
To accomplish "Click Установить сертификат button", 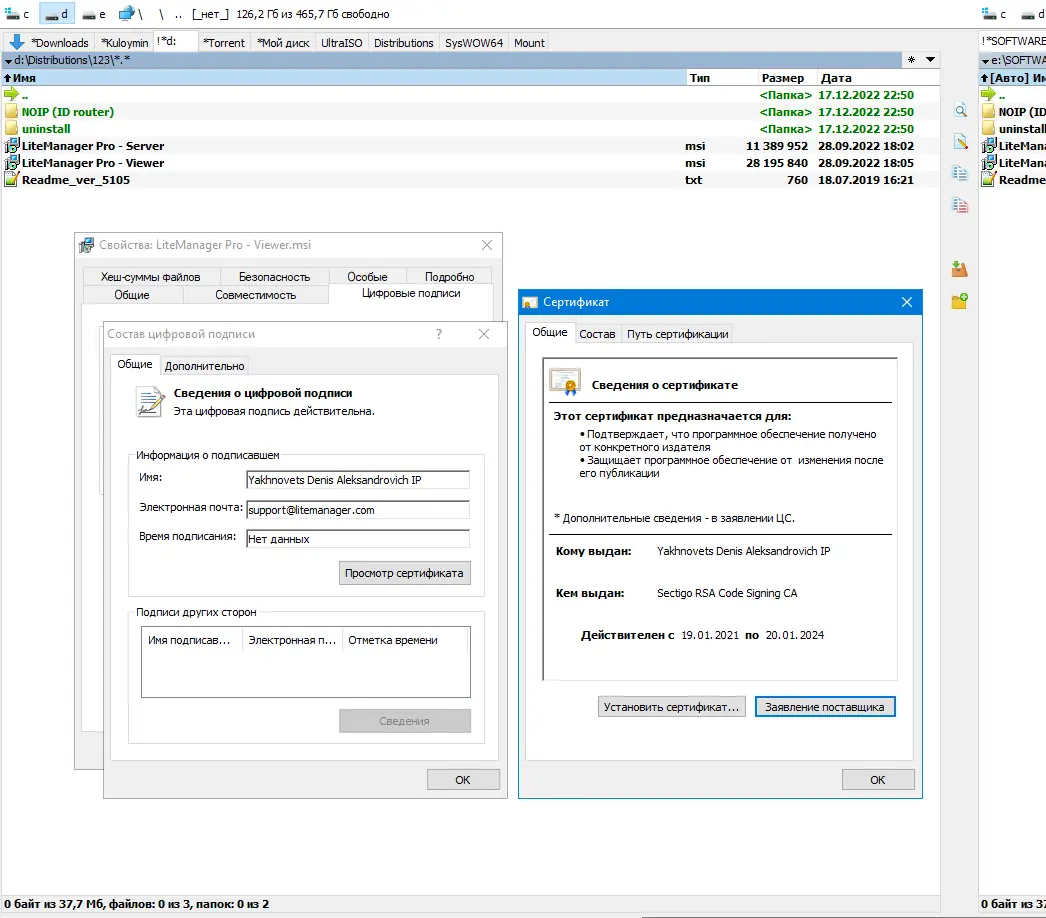I will pos(671,707).
